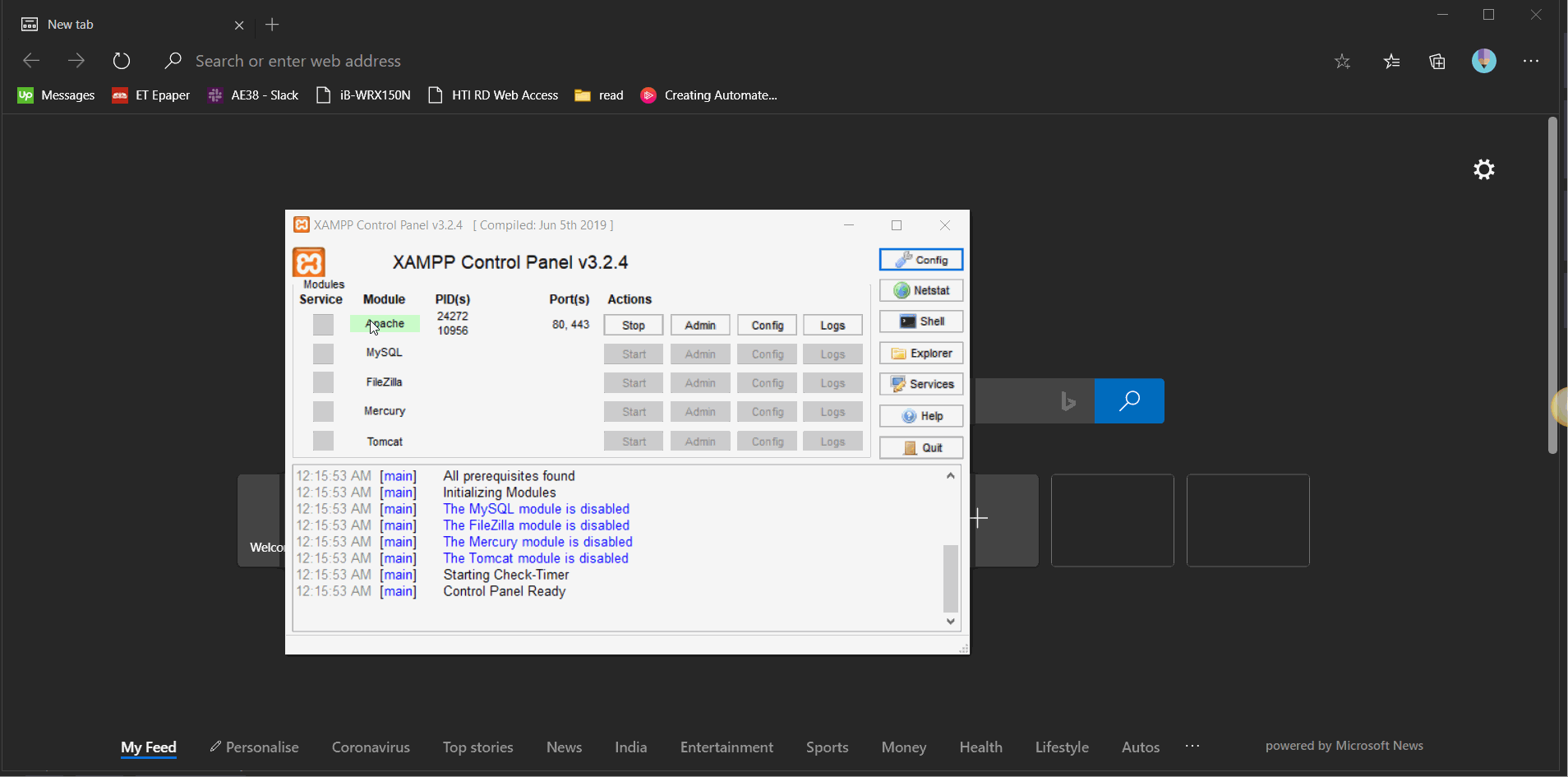This screenshot has height=777, width=1568.
Task: Open the Messages bookmark
Action: pyautogui.click(x=56, y=95)
